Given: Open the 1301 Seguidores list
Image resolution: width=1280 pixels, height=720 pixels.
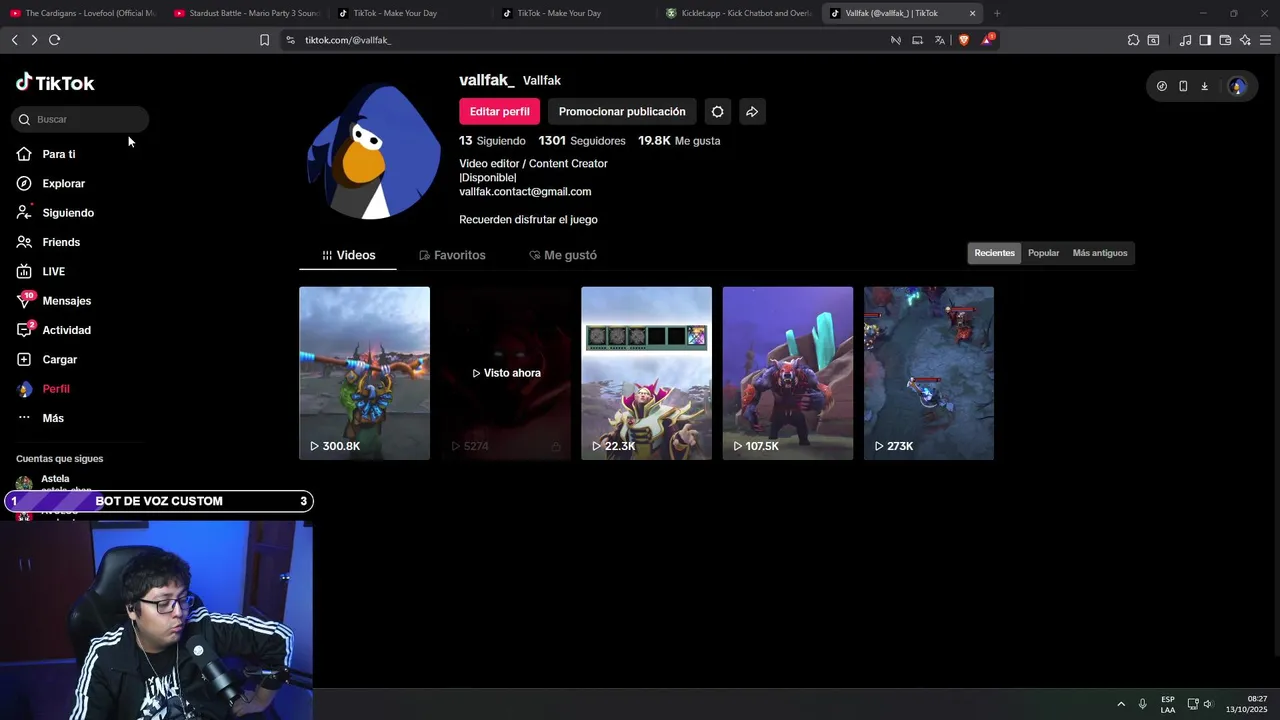Looking at the screenshot, I should (582, 141).
